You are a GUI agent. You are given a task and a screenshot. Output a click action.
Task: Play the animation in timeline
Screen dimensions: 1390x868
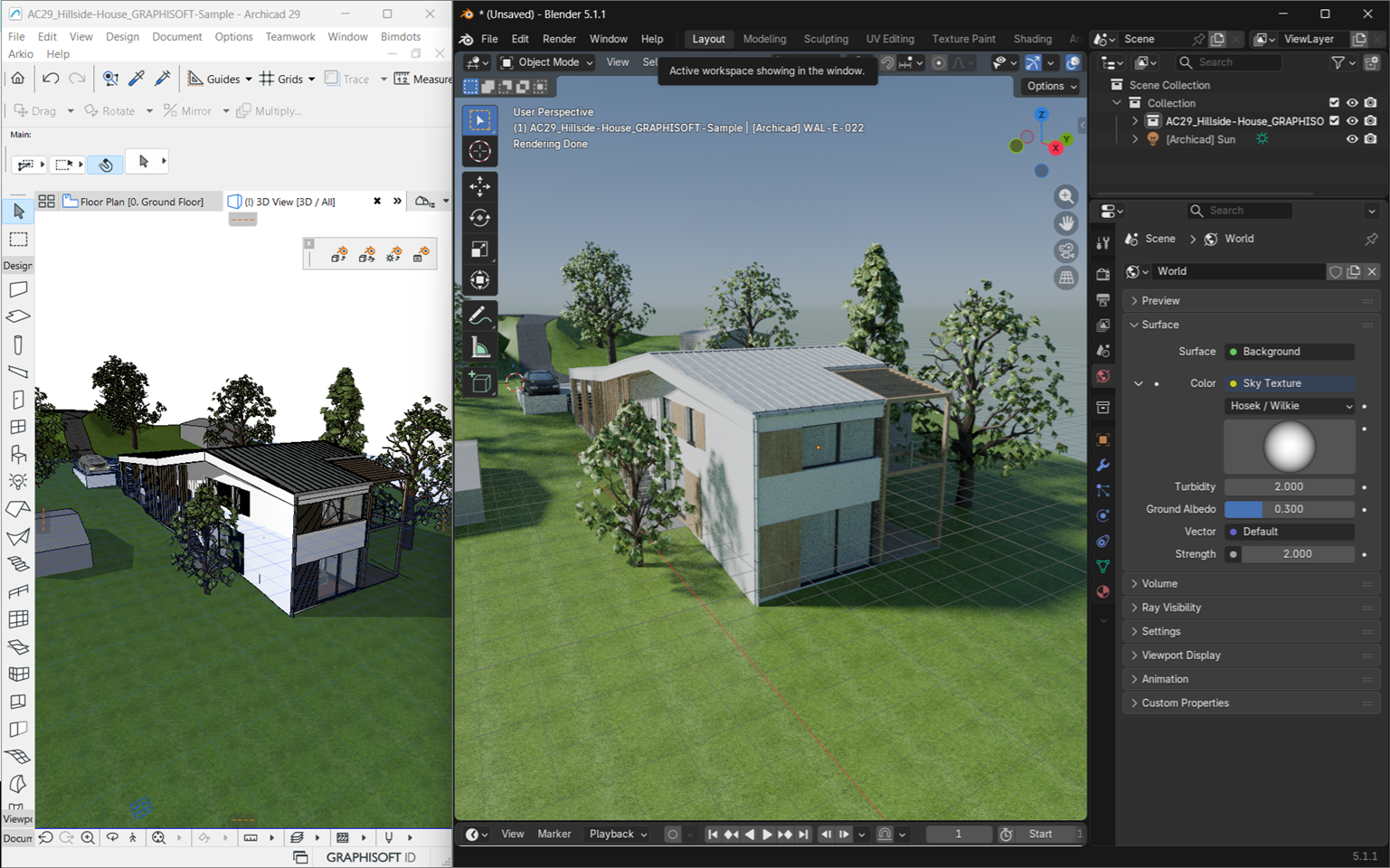(x=767, y=835)
